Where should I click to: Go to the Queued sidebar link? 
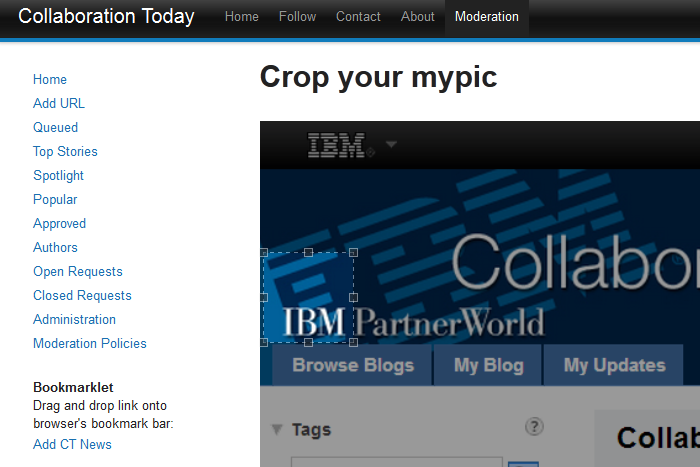[x=55, y=127]
